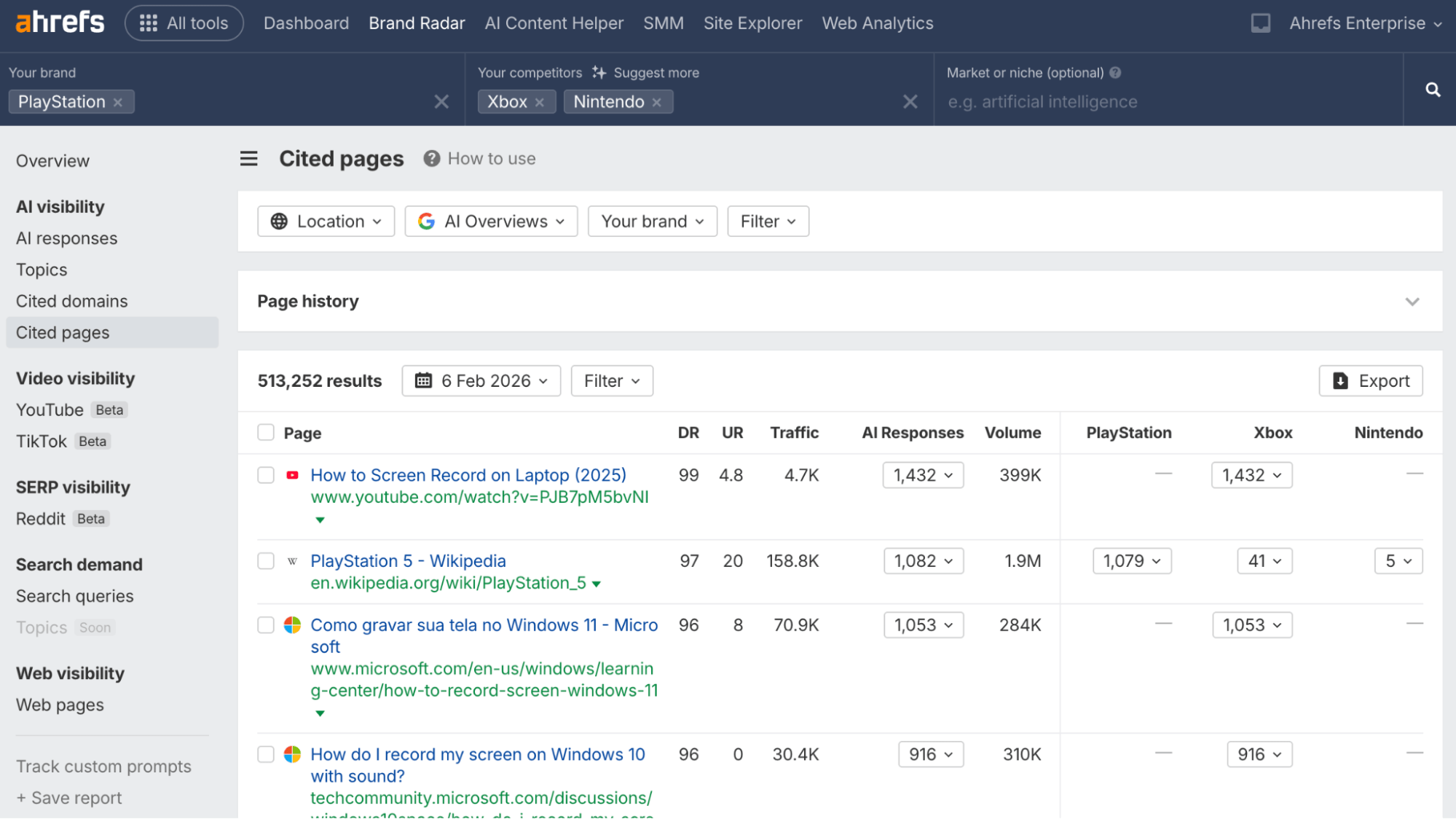Tick the How to Screen Record row checkbox
This screenshot has height=819, width=1456.
click(x=266, y=475)
